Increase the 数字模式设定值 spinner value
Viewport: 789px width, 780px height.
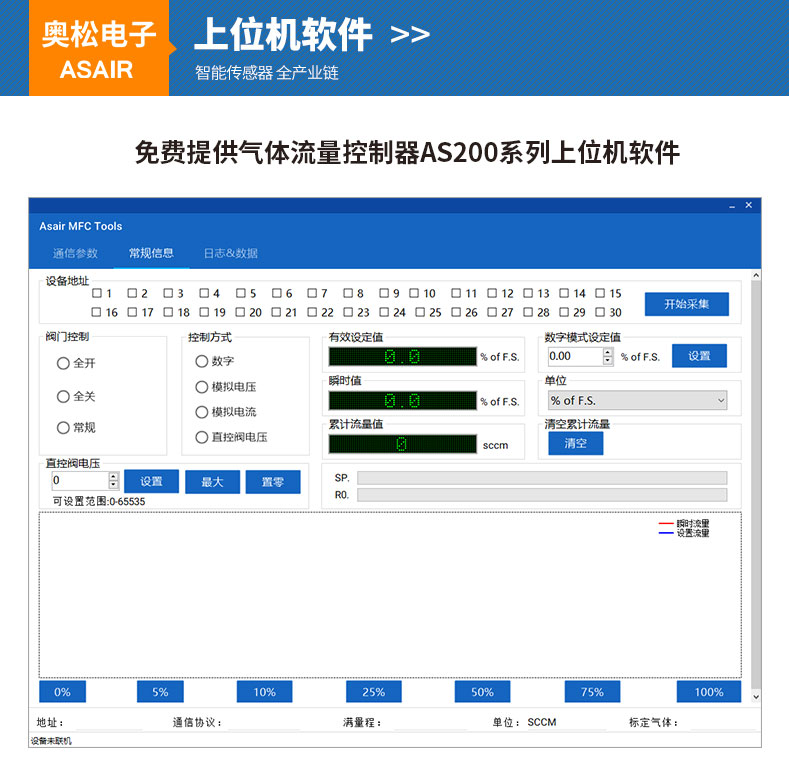(x=608, y=352)
